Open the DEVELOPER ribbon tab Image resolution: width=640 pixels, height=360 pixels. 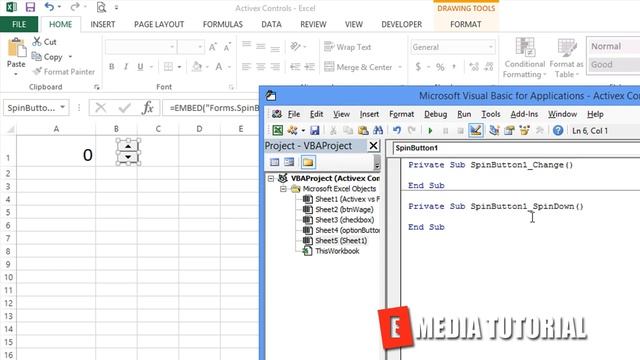point(402,24)
